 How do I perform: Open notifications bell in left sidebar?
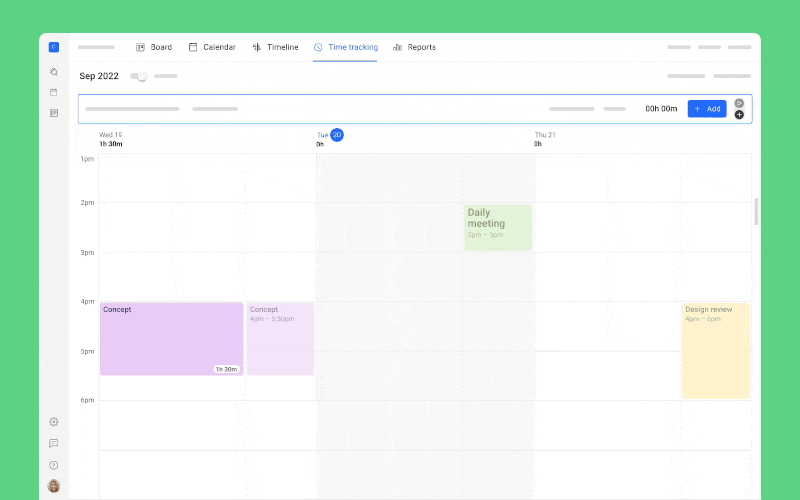[x=54, y=72]
